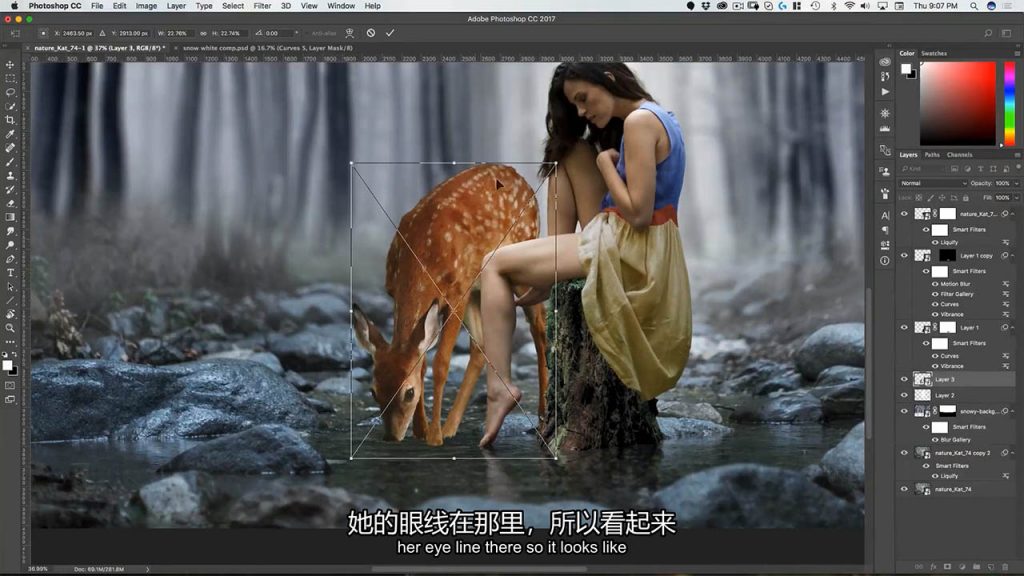Open the Photoshop CC application menu

[x=55, y=6]
